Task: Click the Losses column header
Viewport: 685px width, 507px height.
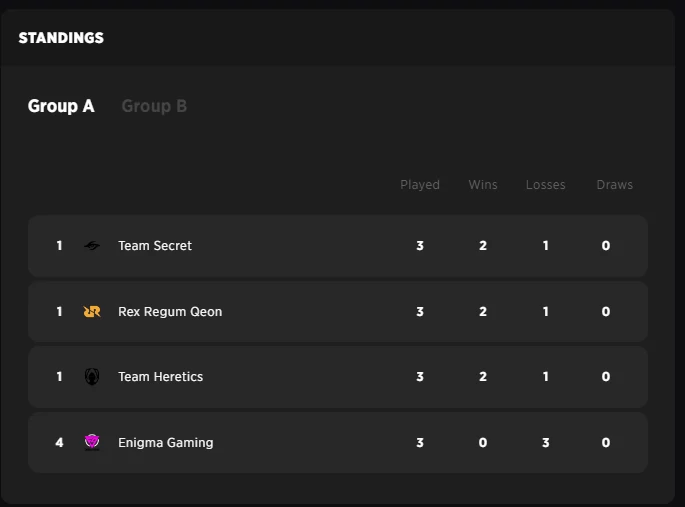Action: pyautogui.click(x=546, y=185)
